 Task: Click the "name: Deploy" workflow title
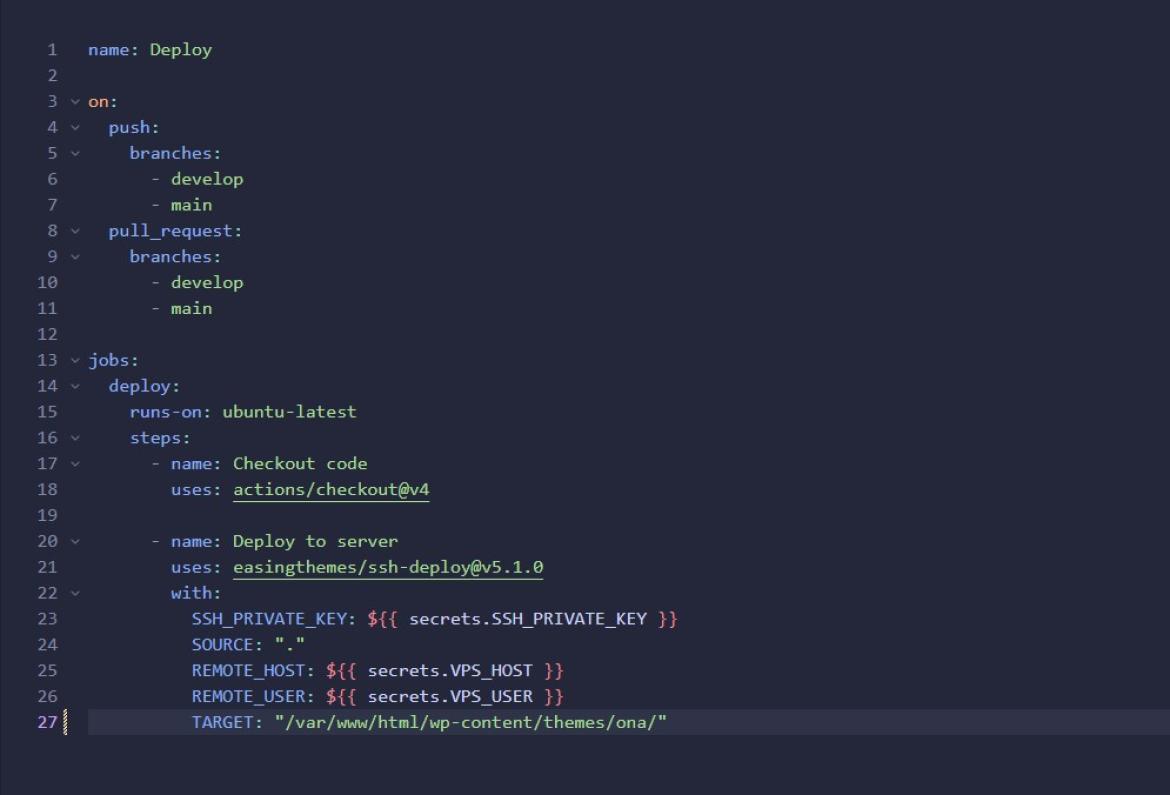150,49
